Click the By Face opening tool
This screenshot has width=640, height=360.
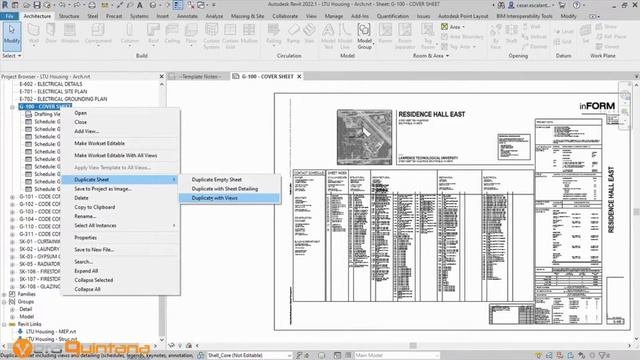496,36
